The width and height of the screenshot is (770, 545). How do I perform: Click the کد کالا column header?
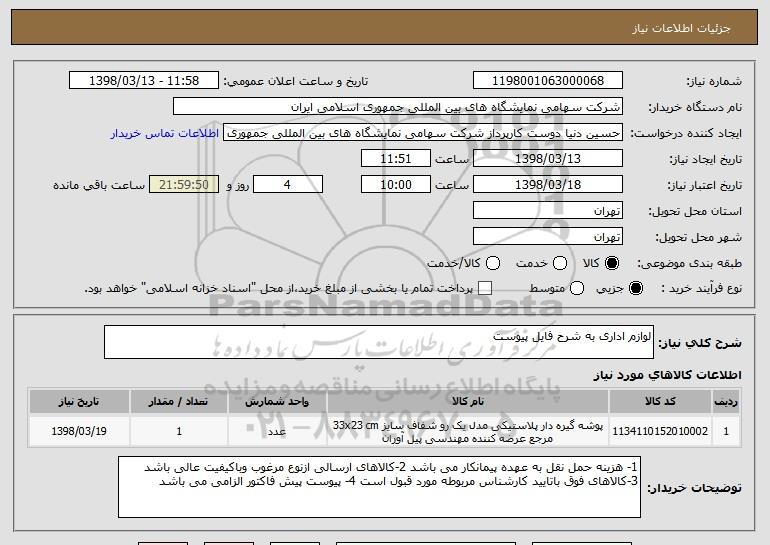660,402
